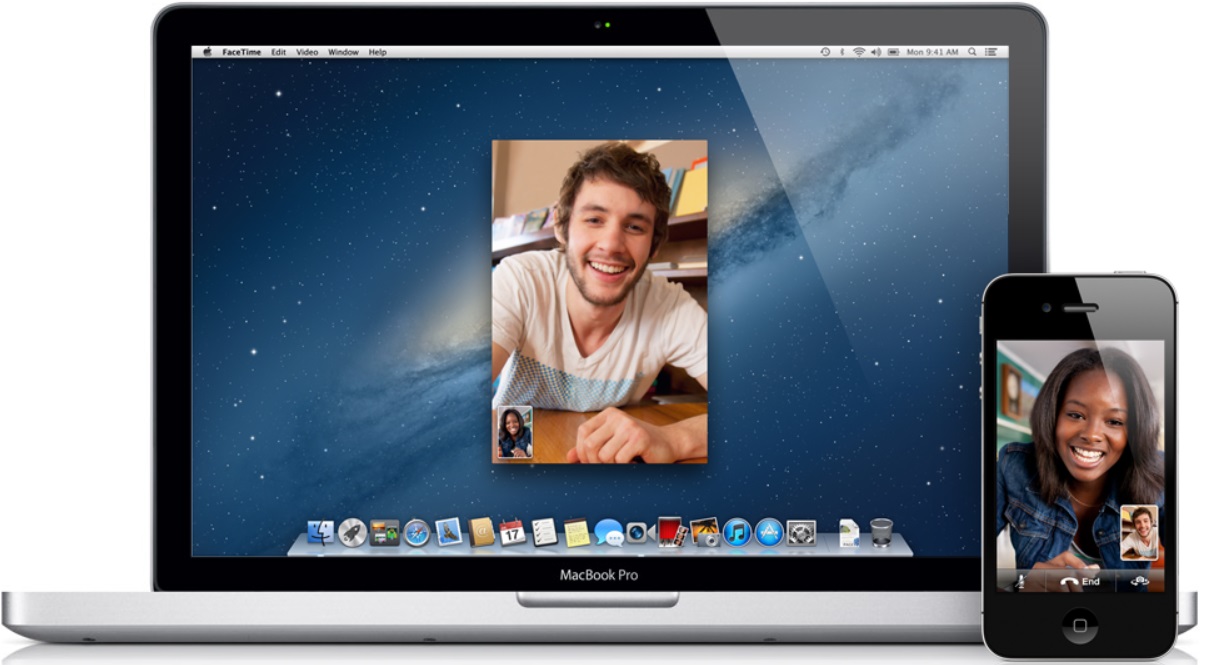Click self-view thumbnail in FaceTime window

514,433
